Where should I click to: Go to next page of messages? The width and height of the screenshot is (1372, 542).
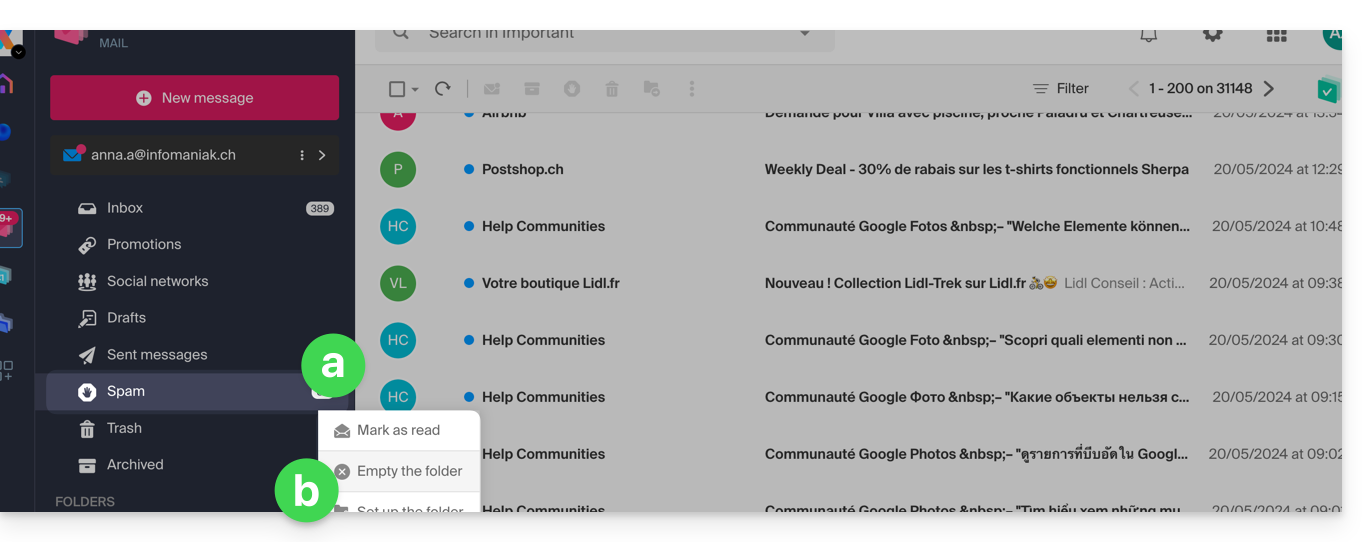(x=1268, y=89)
